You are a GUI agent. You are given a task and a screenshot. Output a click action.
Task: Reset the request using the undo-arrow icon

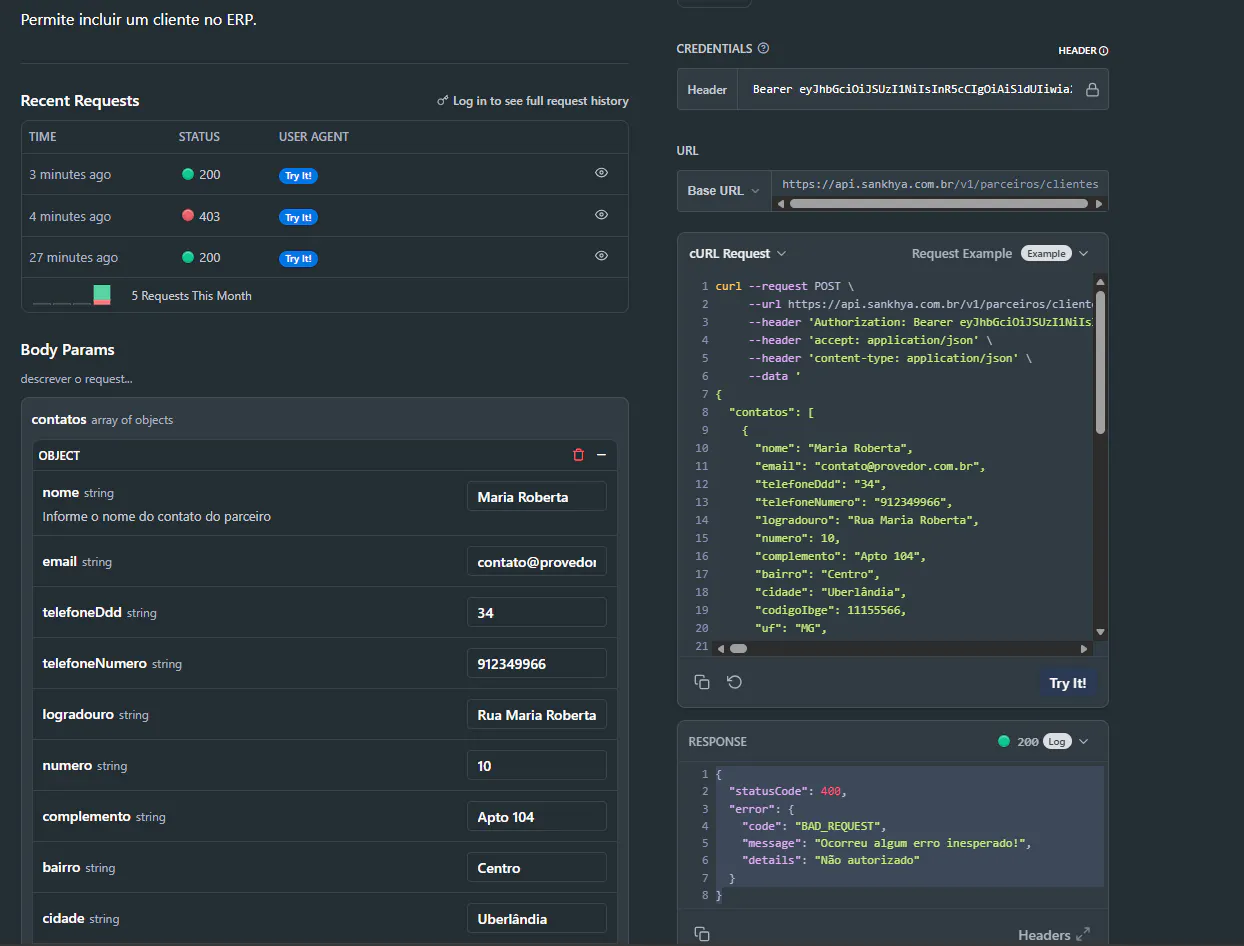pyautogui.click(x=734, y=682)
